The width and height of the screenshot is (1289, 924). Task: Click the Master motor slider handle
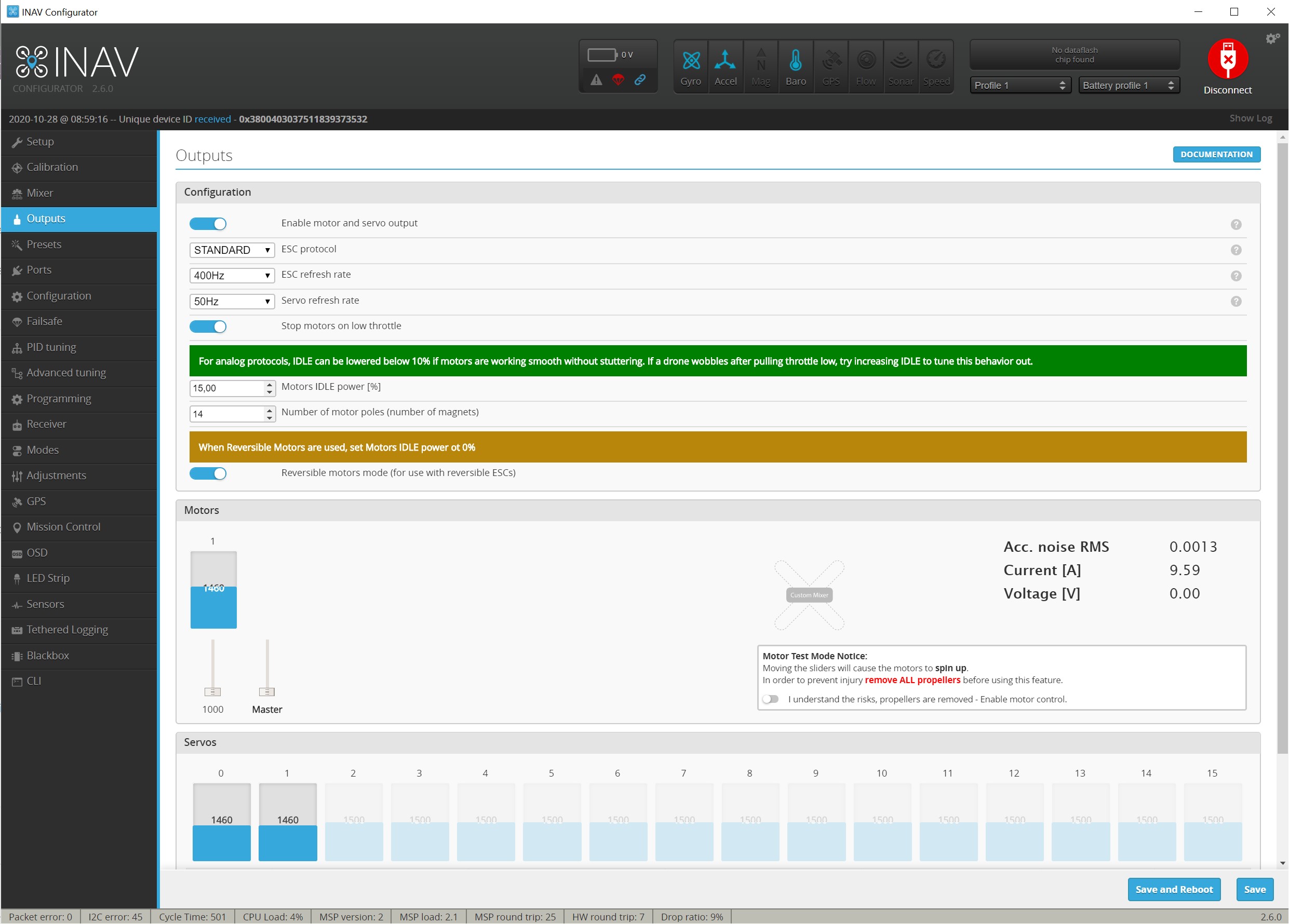pos(266,692)
